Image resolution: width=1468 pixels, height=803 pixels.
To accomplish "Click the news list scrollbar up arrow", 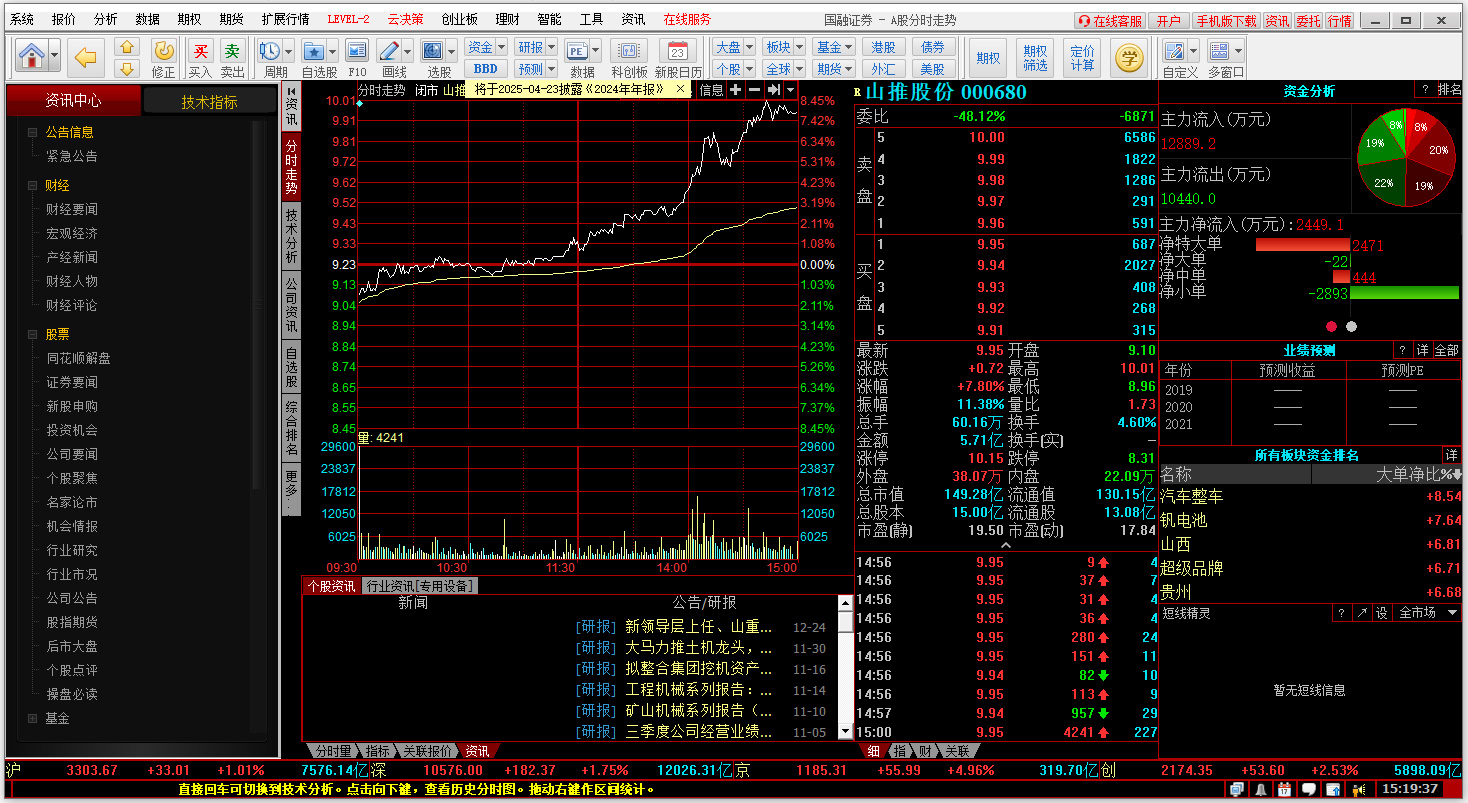I will coord(845,603).
